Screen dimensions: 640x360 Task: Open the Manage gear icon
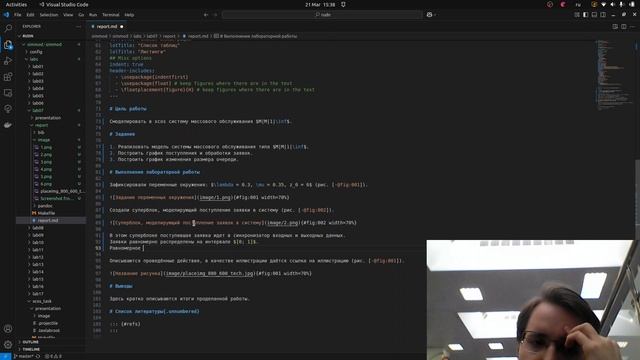coord(8,344)
